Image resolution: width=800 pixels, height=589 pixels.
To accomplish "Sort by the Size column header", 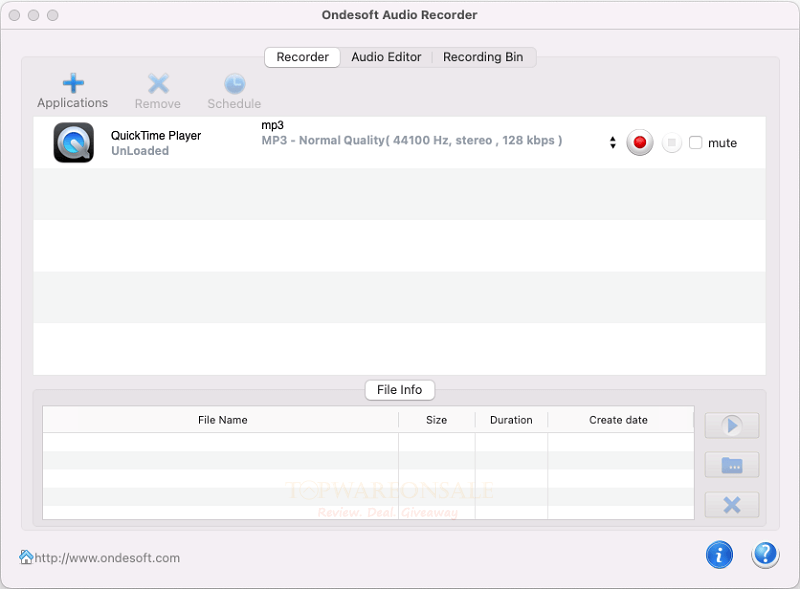I will pos(437,420).
